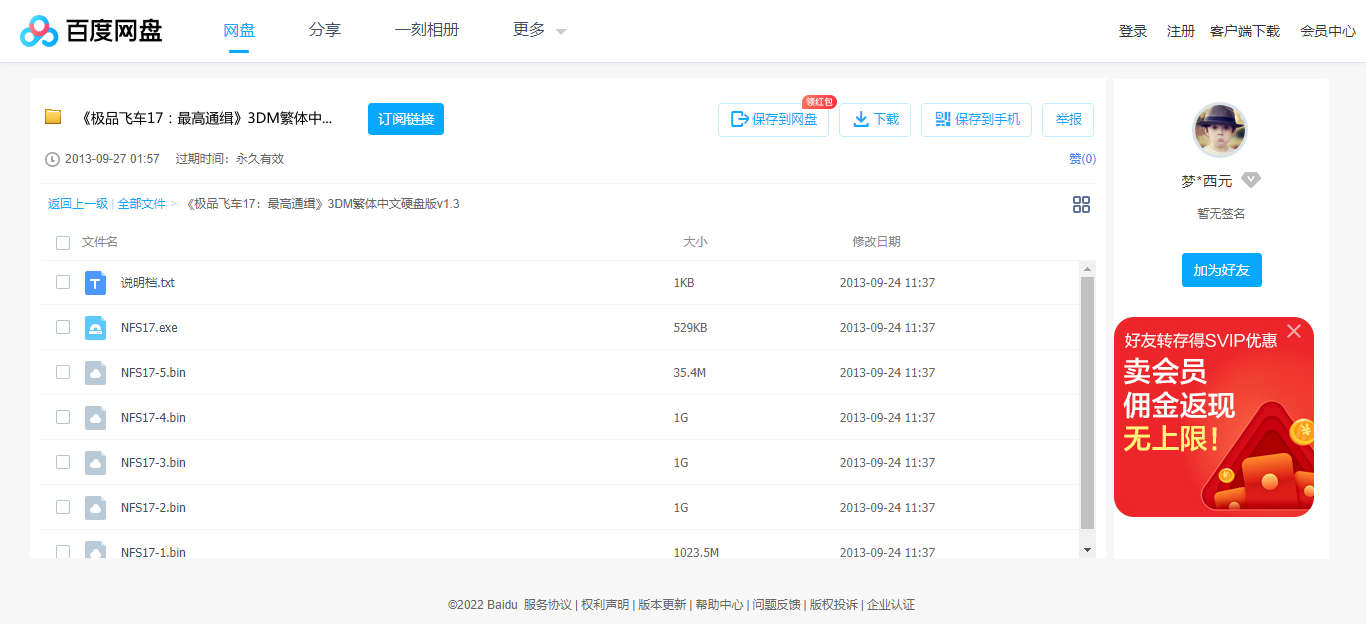Screen dimensions: 1366x624
Task: Click the uploader's avatar picture
Action: (1220, 130)
